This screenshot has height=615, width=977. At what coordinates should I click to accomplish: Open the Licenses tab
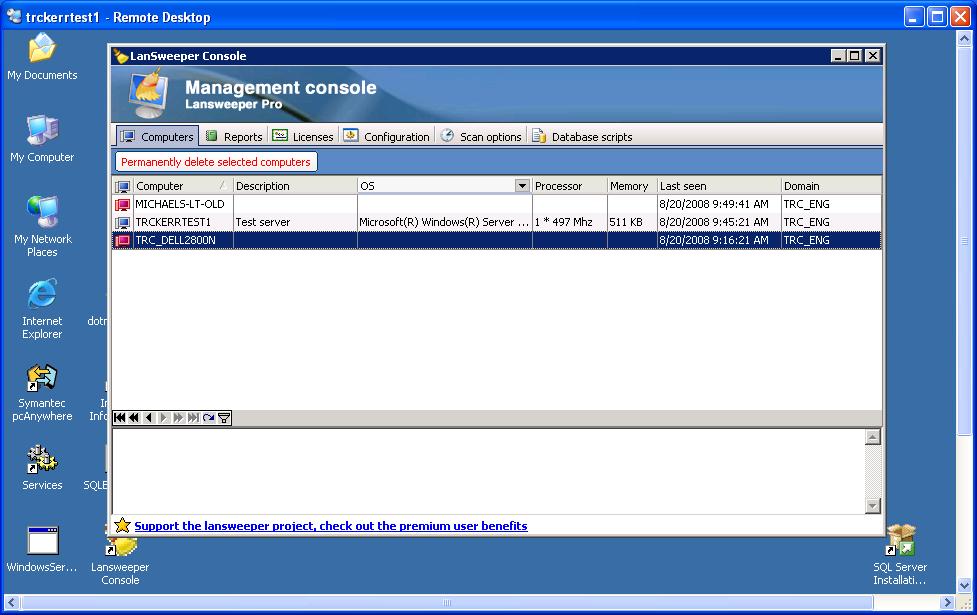303,137
